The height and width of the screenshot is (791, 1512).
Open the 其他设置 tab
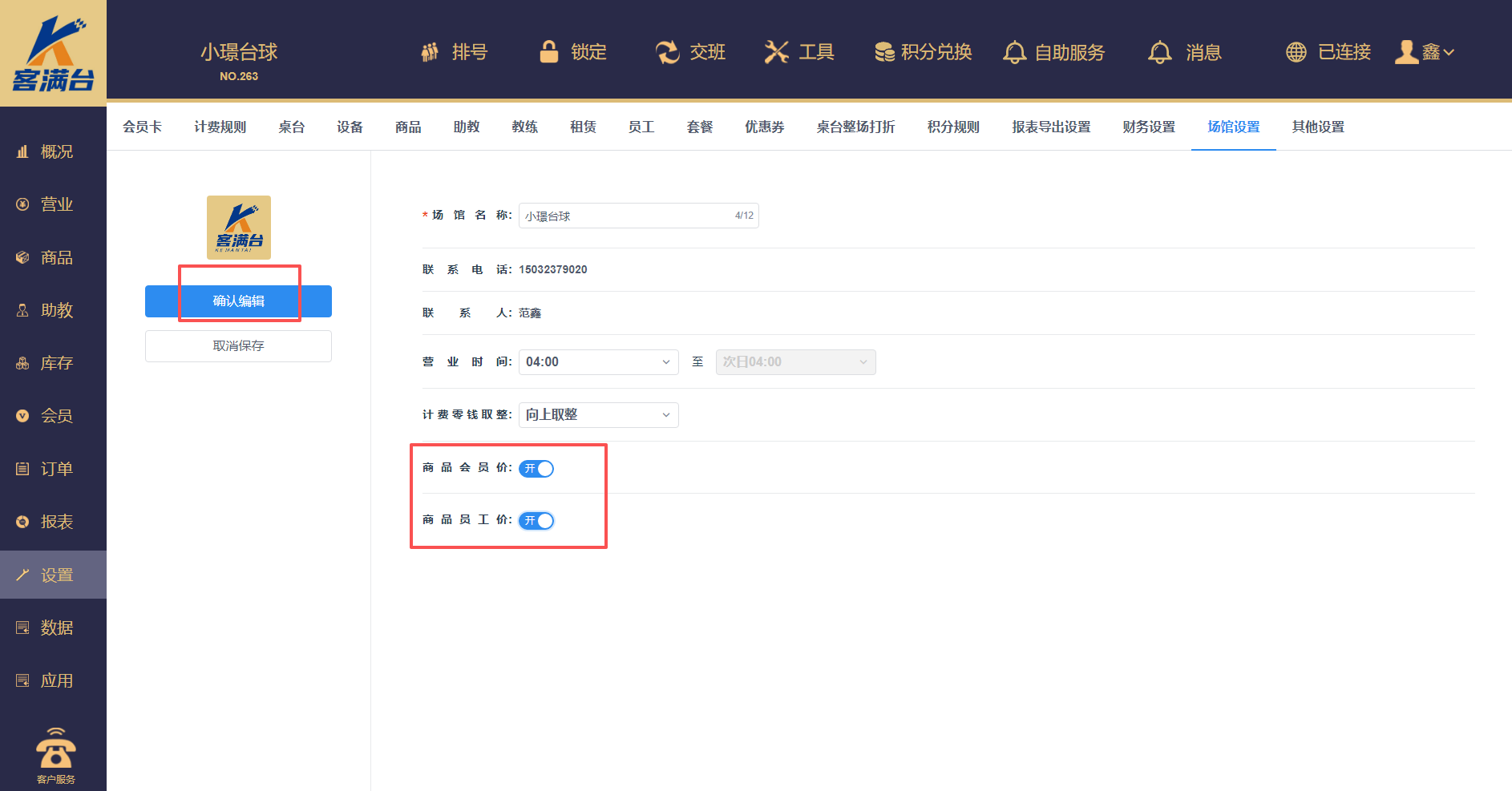(1317, 127)
